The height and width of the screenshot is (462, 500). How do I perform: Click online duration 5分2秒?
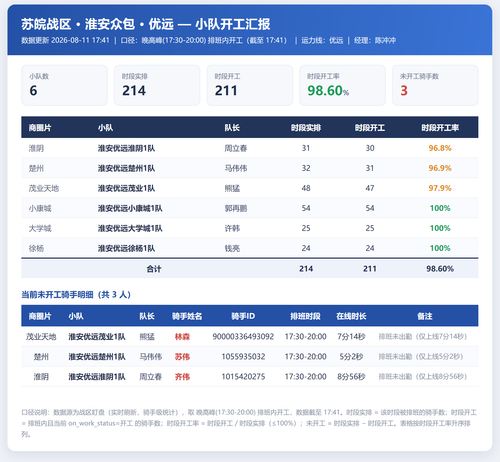point(351,357)
